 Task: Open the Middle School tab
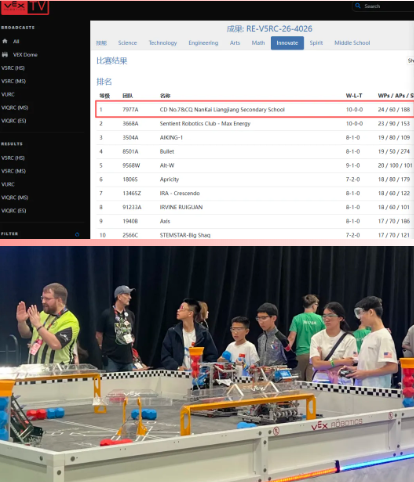point(352,43)
